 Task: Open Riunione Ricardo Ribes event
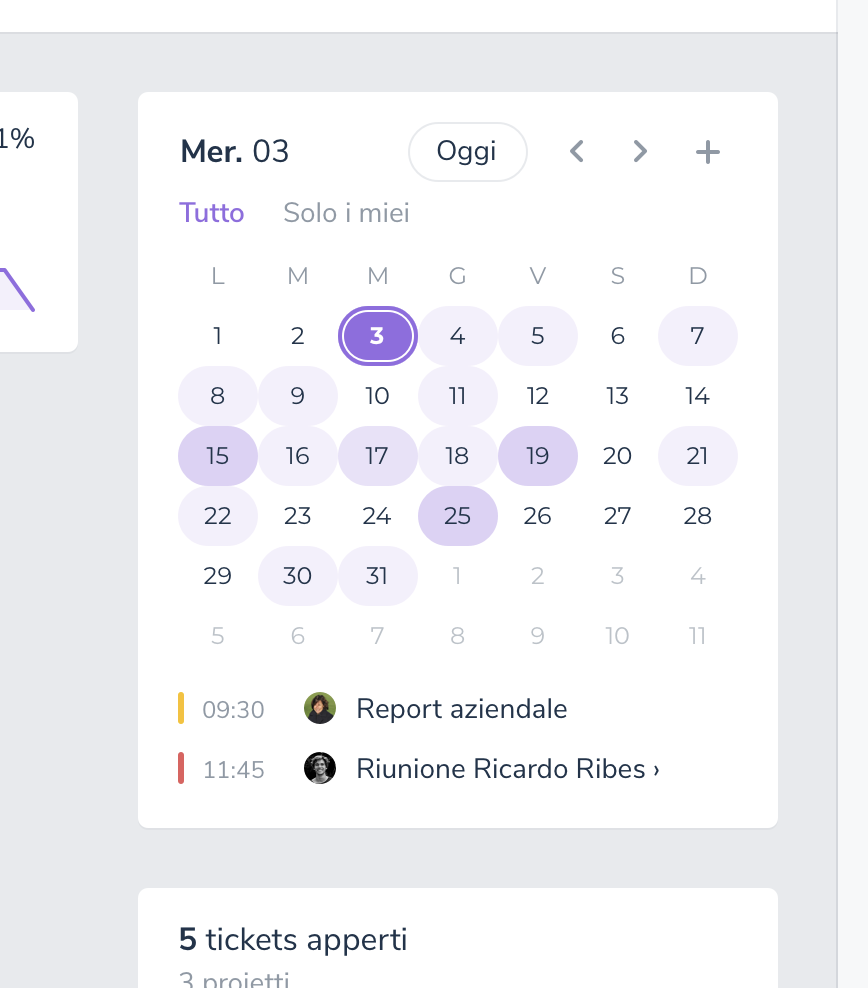[500, 769]
